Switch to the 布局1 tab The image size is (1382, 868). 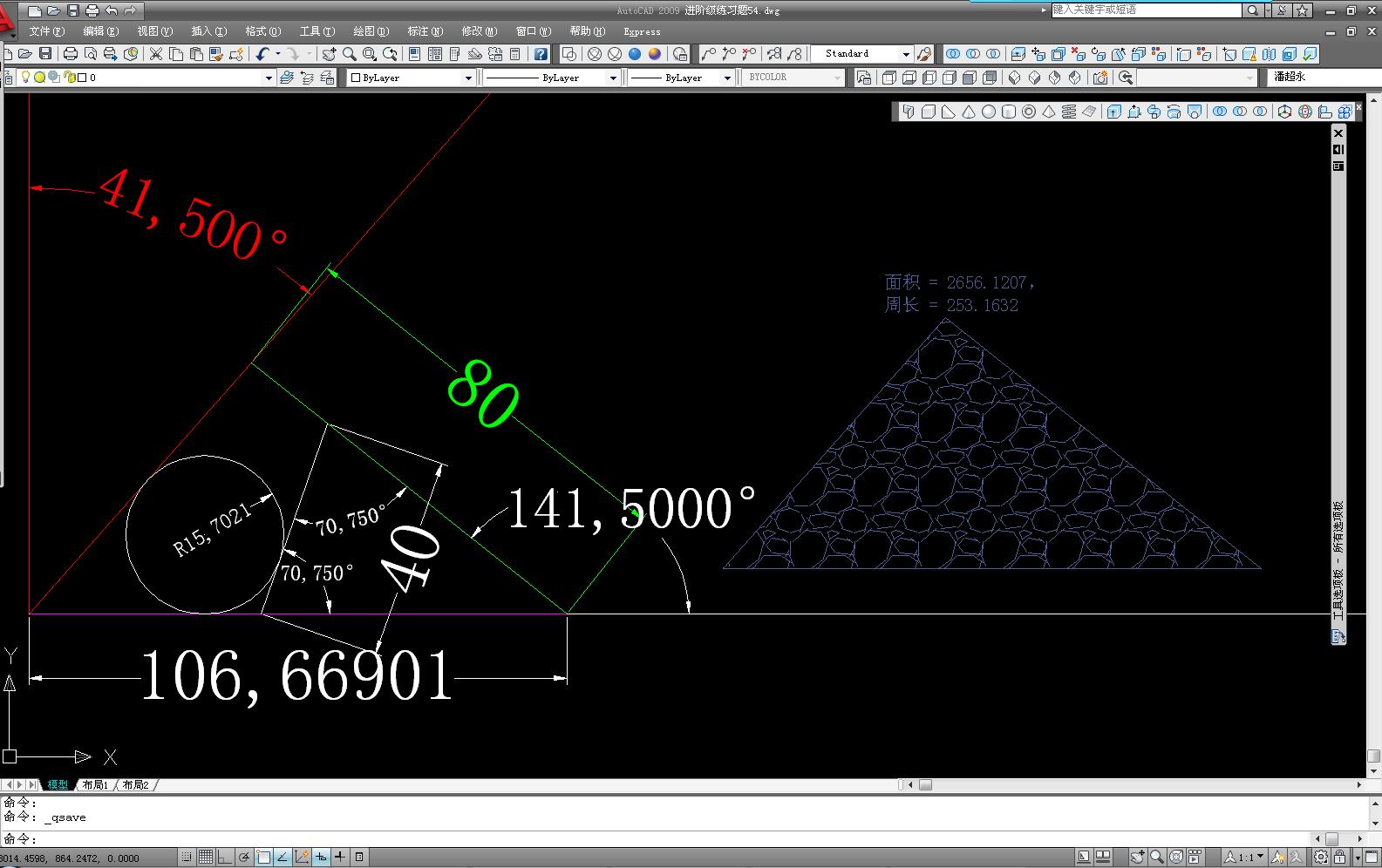95,785
